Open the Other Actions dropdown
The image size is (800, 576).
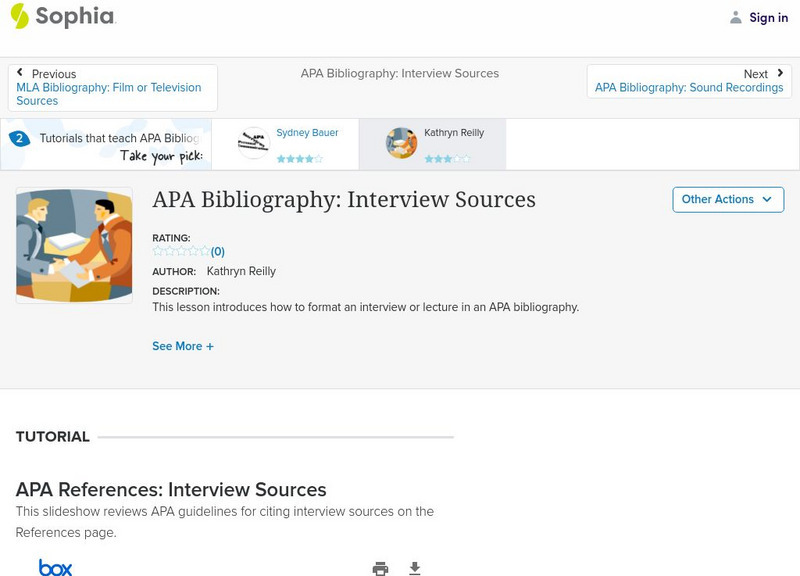pyautogui.click(x=727, y=199)
